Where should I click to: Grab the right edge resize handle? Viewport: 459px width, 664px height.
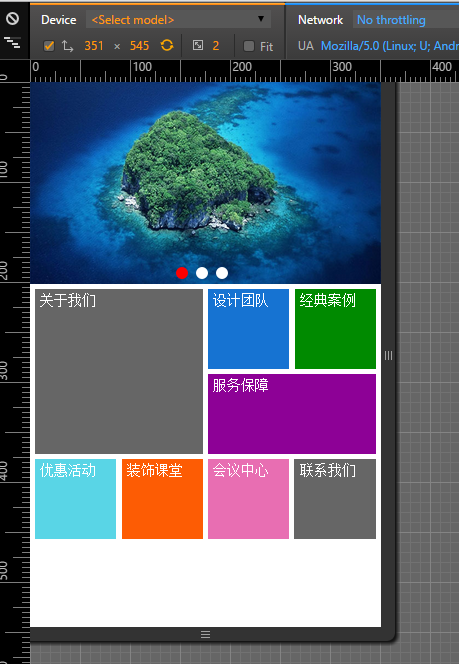388,355
